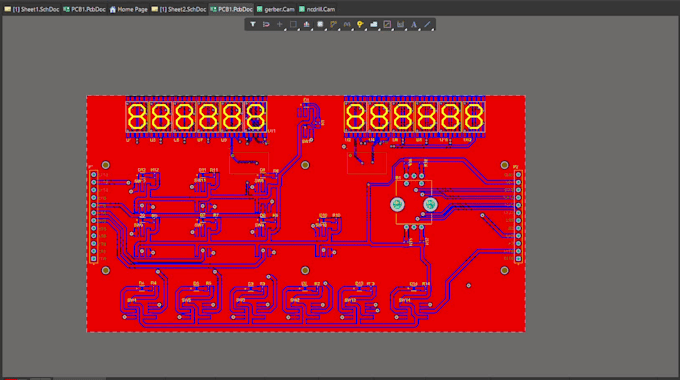Open the gerber.Cam tab
This screenshot has width=680, height=380.
pos(275,9)
